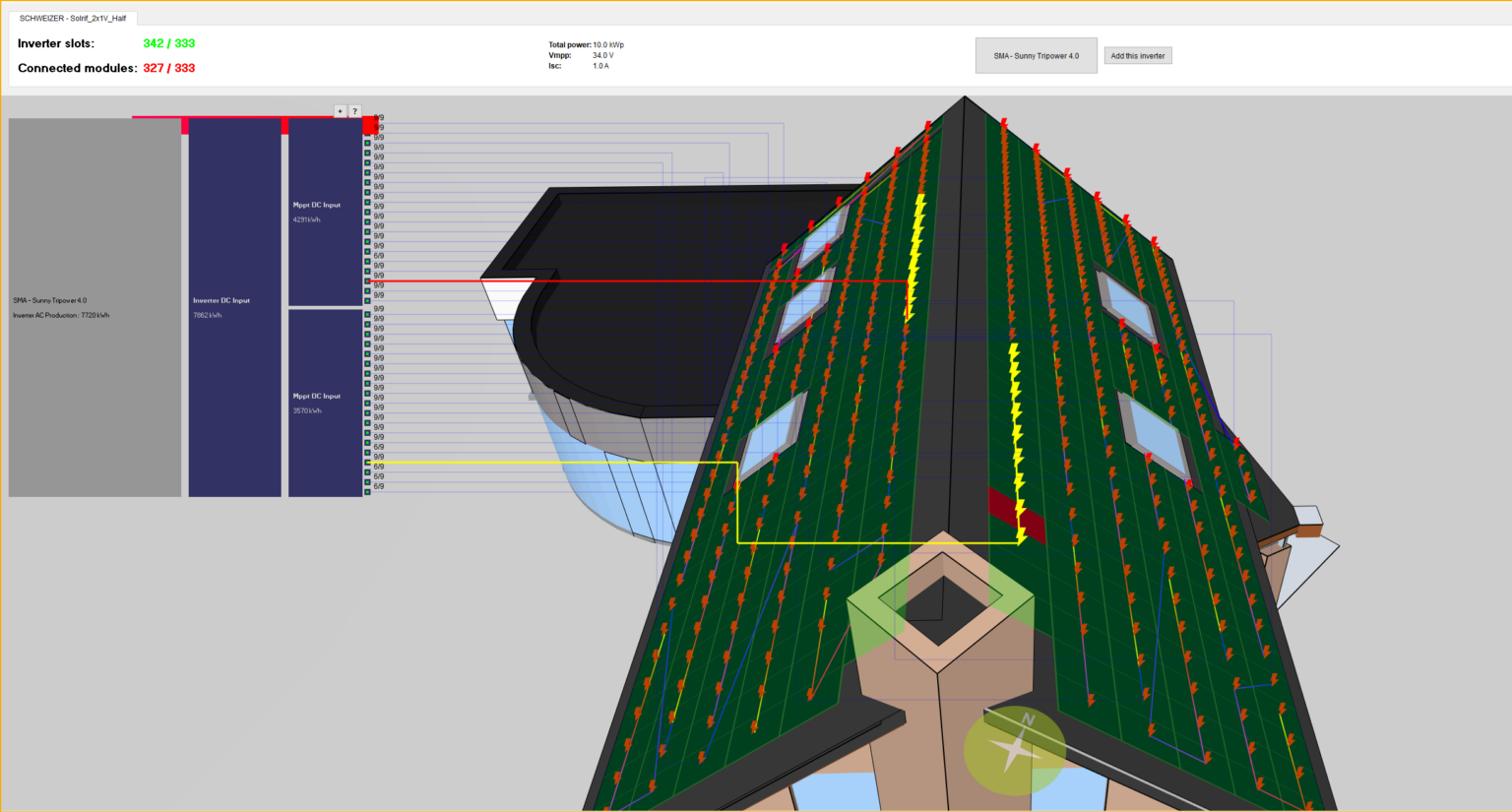Toggle the bottom-most green string slot
This screenshot has width=1512, height=812.
coord(368,490)
